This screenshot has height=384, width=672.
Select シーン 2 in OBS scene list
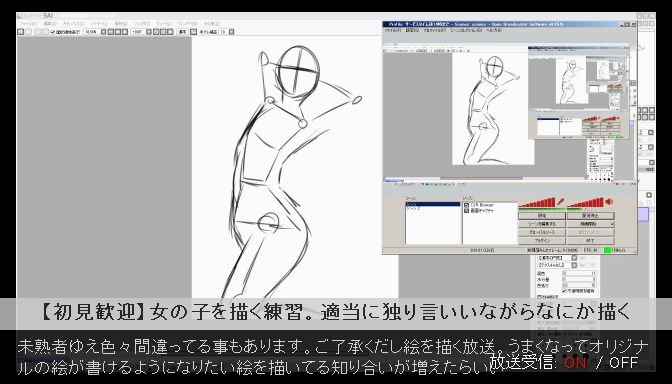pos(413,209)
